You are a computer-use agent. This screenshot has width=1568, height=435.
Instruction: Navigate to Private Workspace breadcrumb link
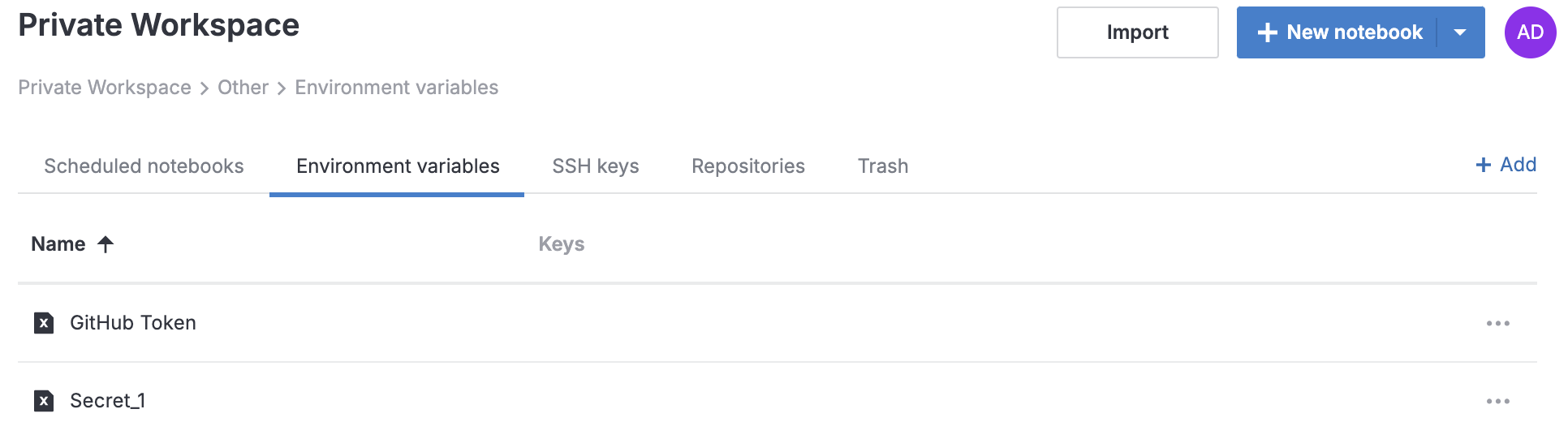(x=105, y=88)
